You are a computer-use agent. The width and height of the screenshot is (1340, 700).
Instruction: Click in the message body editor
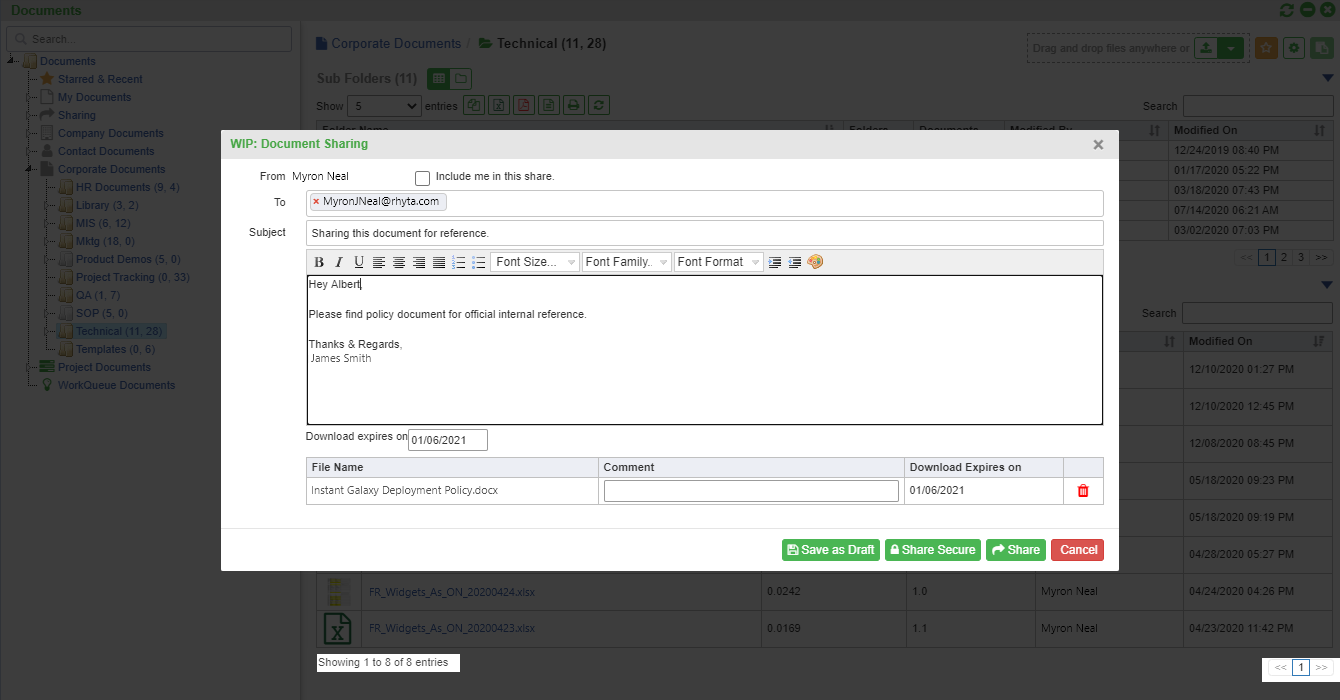coord(705,350)
